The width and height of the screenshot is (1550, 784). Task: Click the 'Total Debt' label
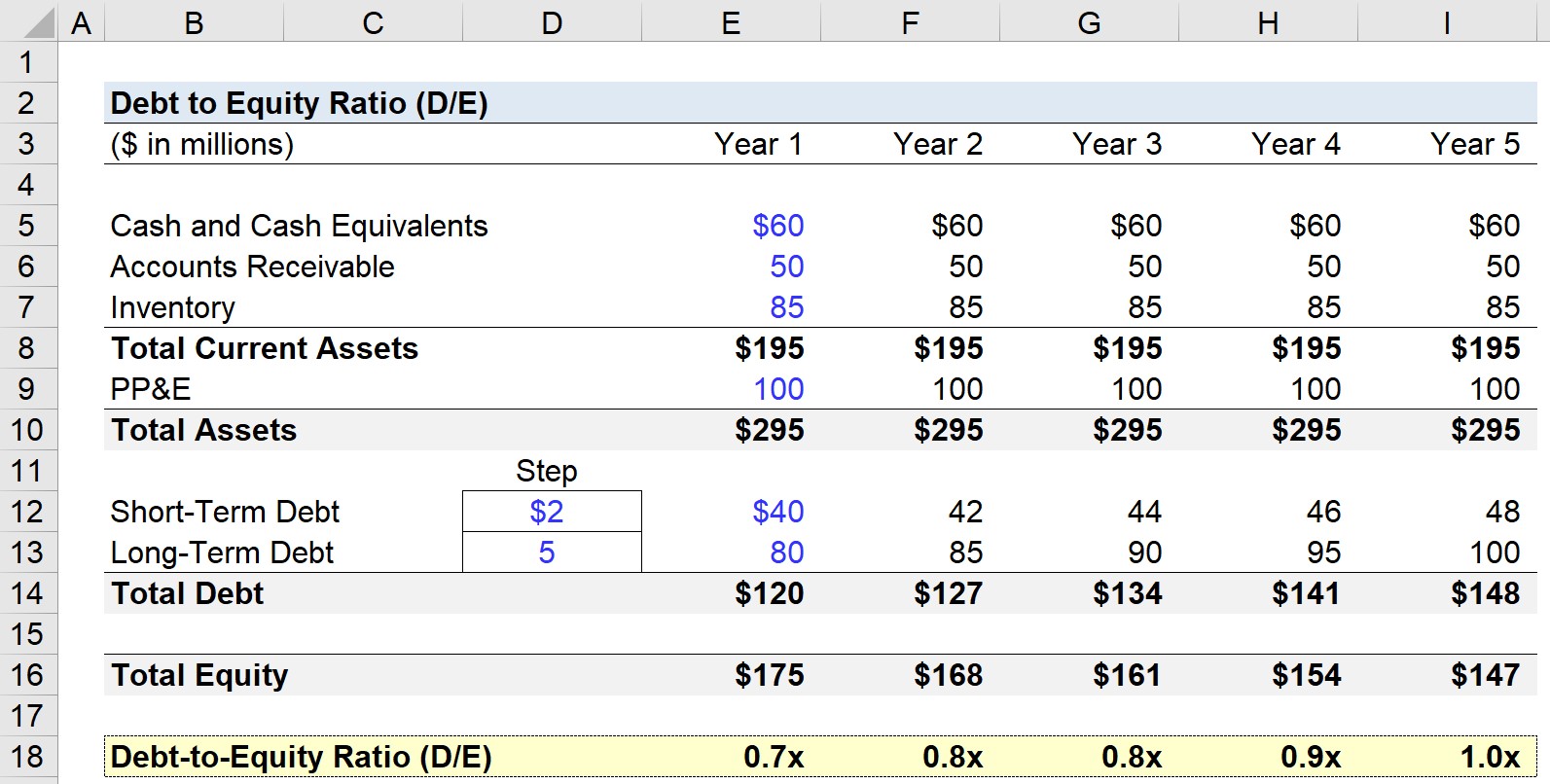[x=187, y=593]
